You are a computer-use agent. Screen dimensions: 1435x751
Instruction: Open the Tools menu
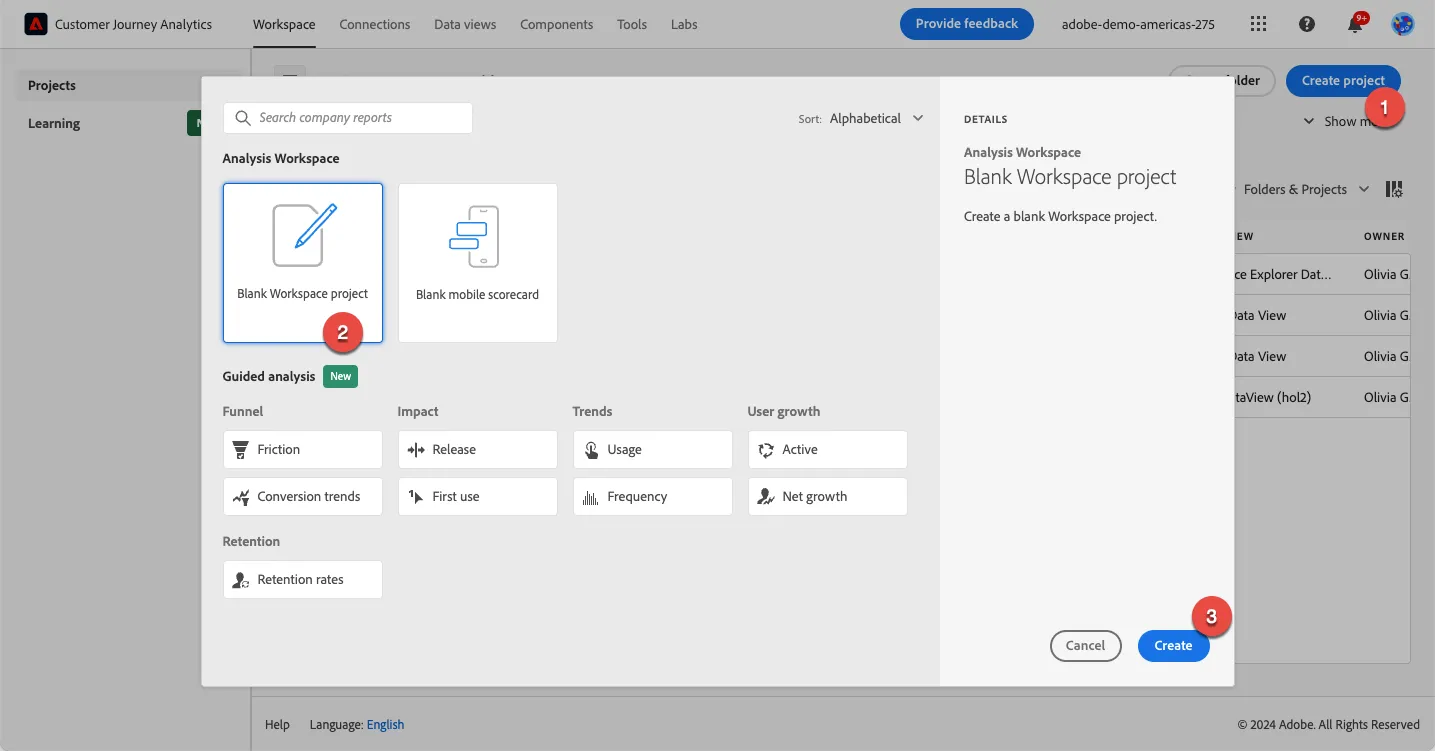tap(632, 24)
